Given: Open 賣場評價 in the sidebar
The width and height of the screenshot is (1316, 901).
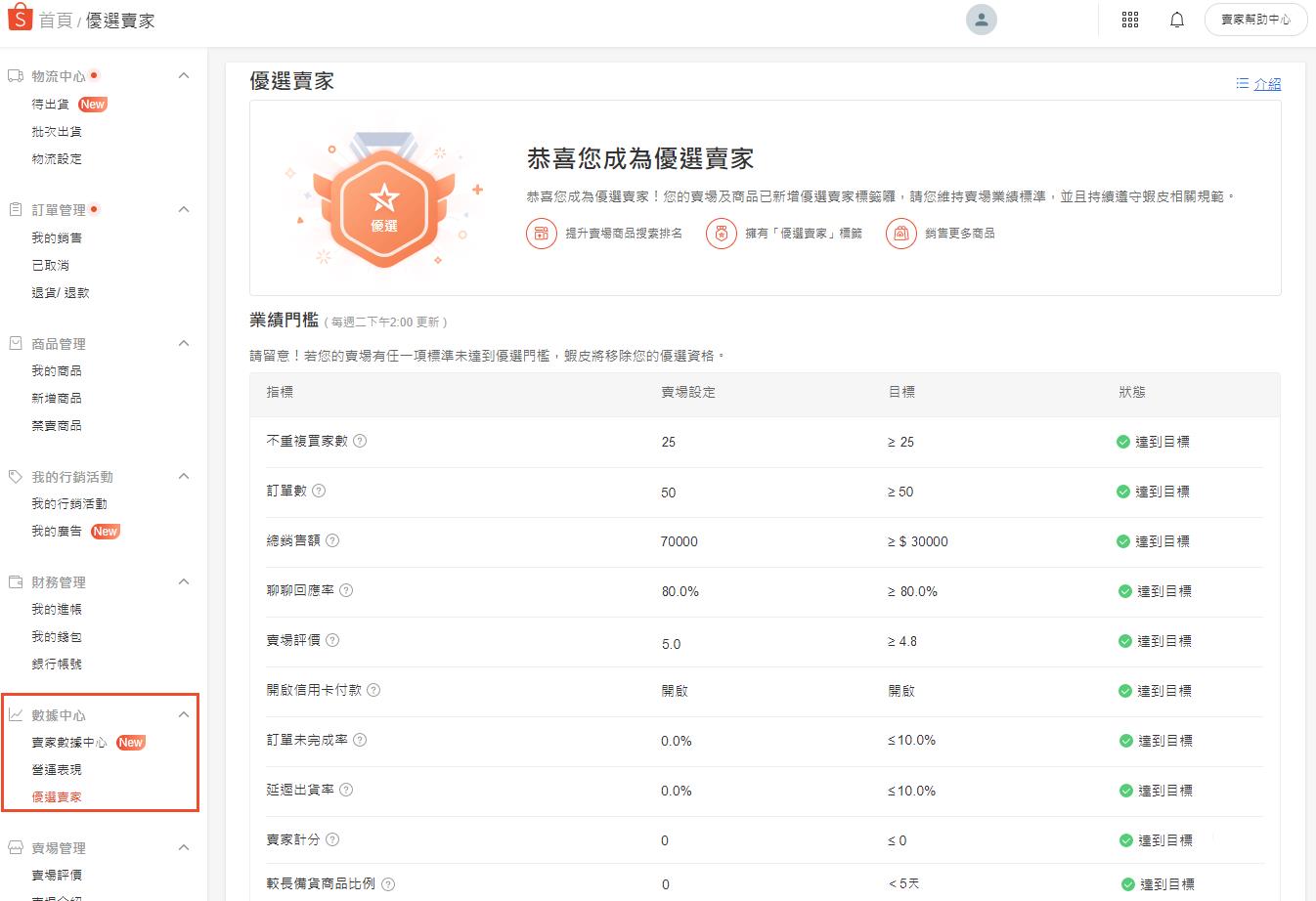Looking at the screenshot, I should (57, 876).
